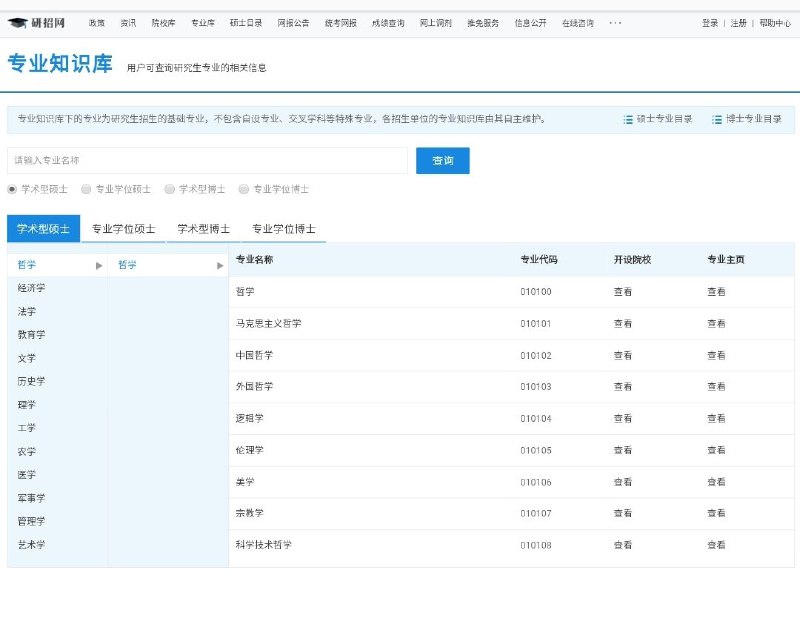Screen dimensions: 800x630
Task: Select 艺术学 in the discipline list
Action: point(32,545)
